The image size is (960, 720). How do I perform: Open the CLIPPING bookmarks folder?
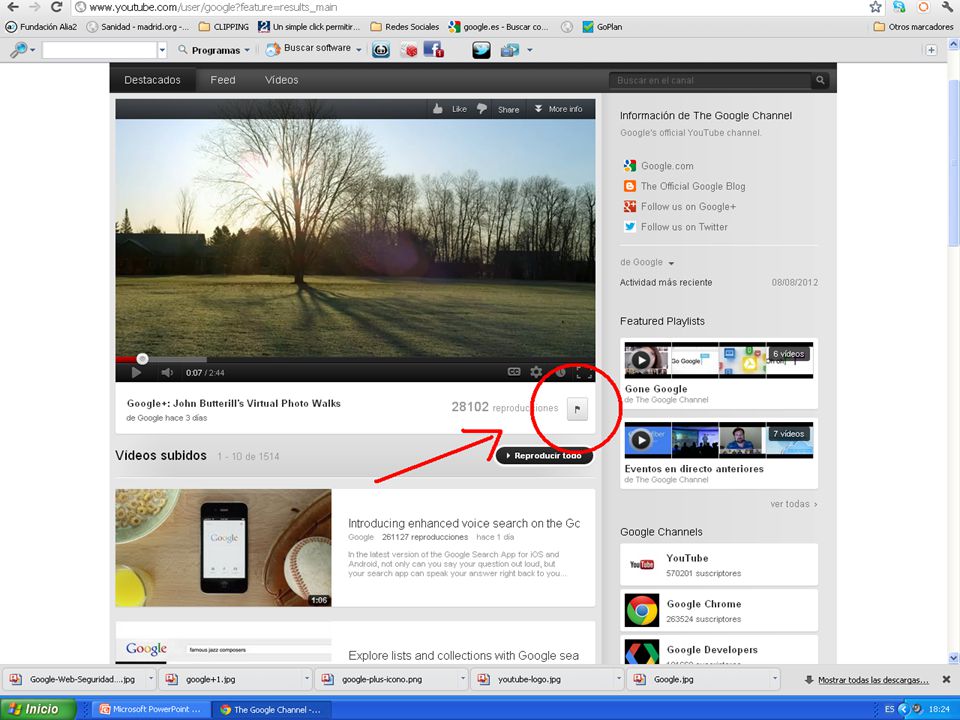click(223, 27)
